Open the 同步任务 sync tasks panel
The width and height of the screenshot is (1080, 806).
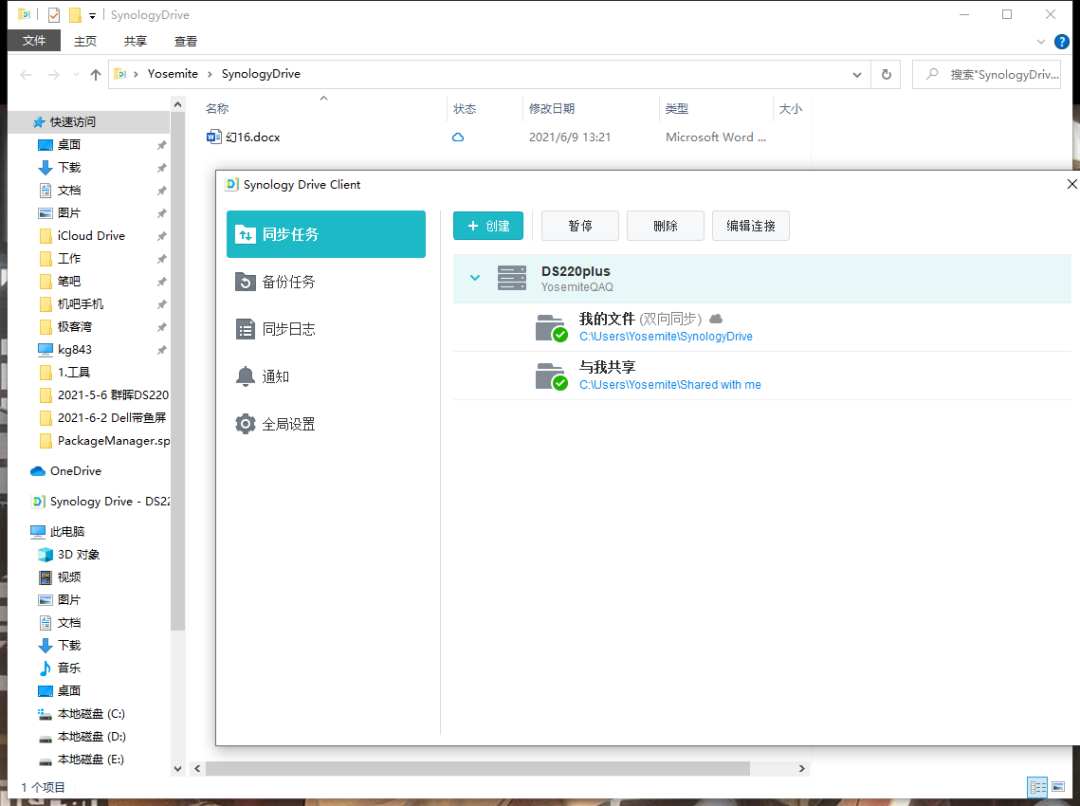coord(326,234)
